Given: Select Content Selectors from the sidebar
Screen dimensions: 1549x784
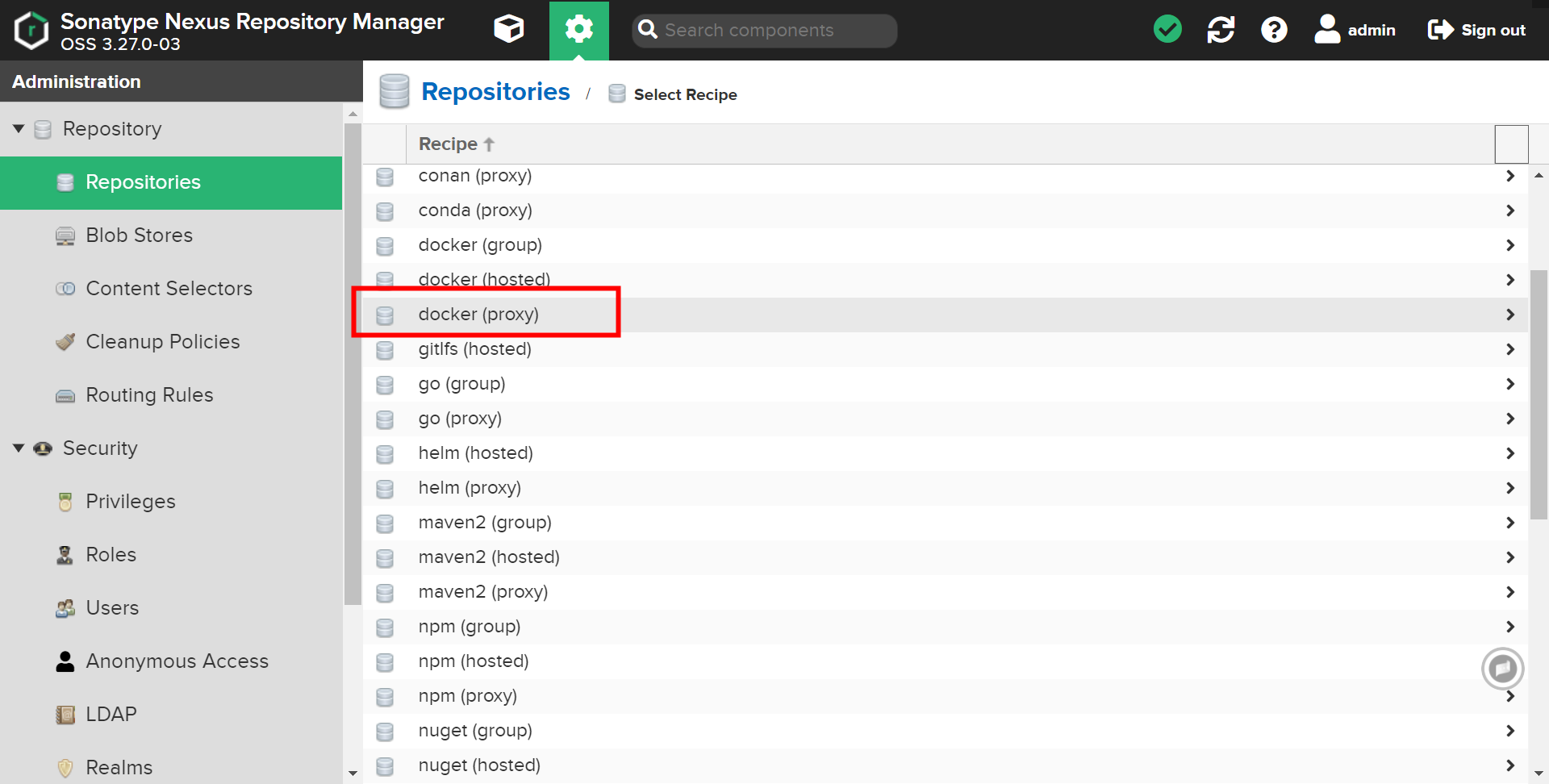Looking at the screenshot, I should tap(169, 288).
